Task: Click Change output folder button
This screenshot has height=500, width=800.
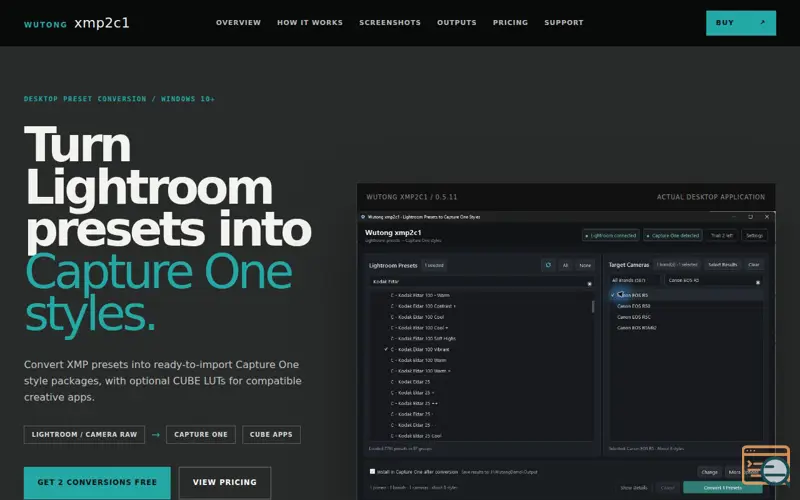Action: point(709,472)
